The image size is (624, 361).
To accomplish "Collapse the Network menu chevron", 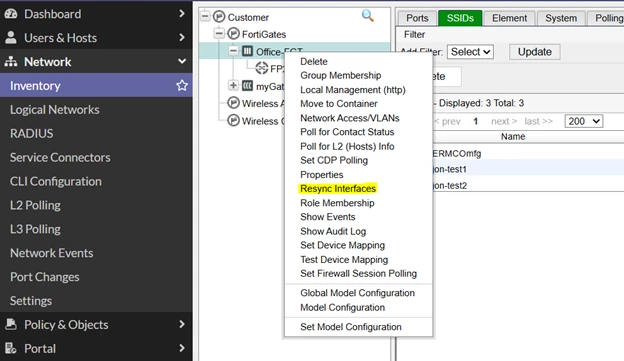I will point(182,61).
